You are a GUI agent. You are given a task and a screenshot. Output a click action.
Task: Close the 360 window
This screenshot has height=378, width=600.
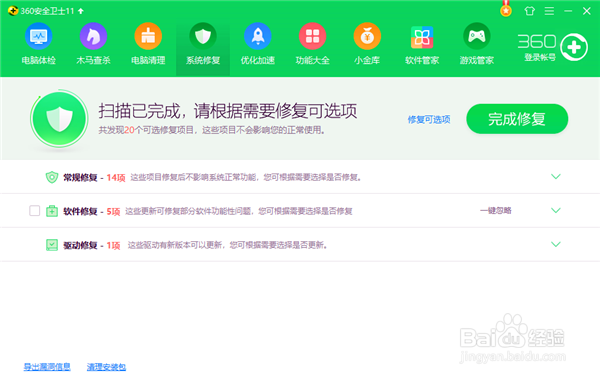pos(587,11)
